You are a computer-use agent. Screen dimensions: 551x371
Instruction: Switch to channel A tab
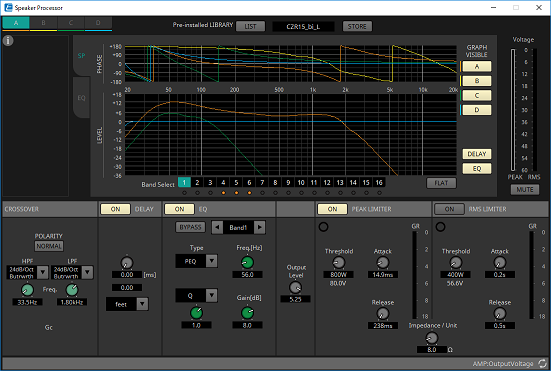(16, 23)
